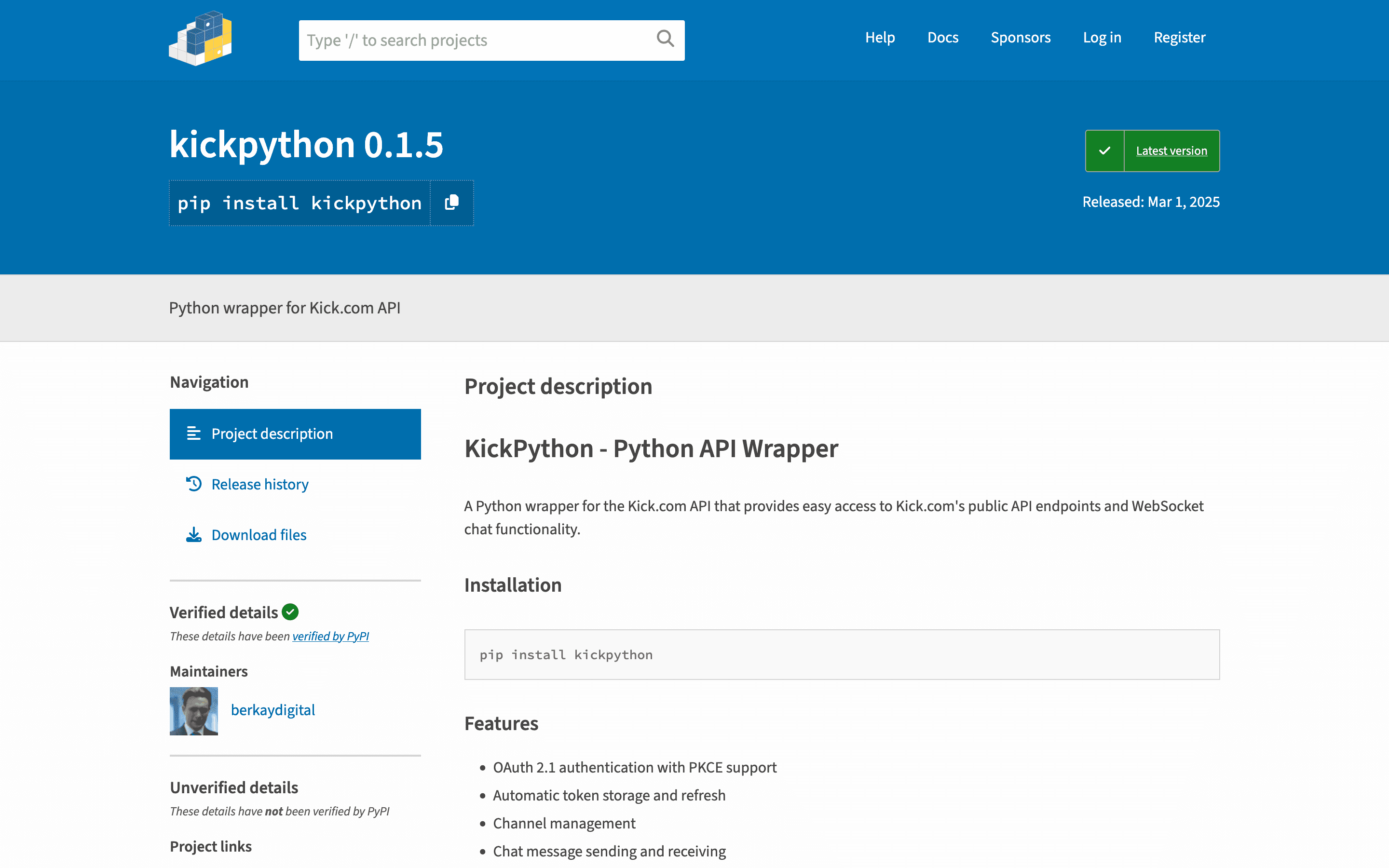The height and width of the screenshot is (868, 1389).
Task: Click the Sponsors navigation link
Action: coord(1021,37)
